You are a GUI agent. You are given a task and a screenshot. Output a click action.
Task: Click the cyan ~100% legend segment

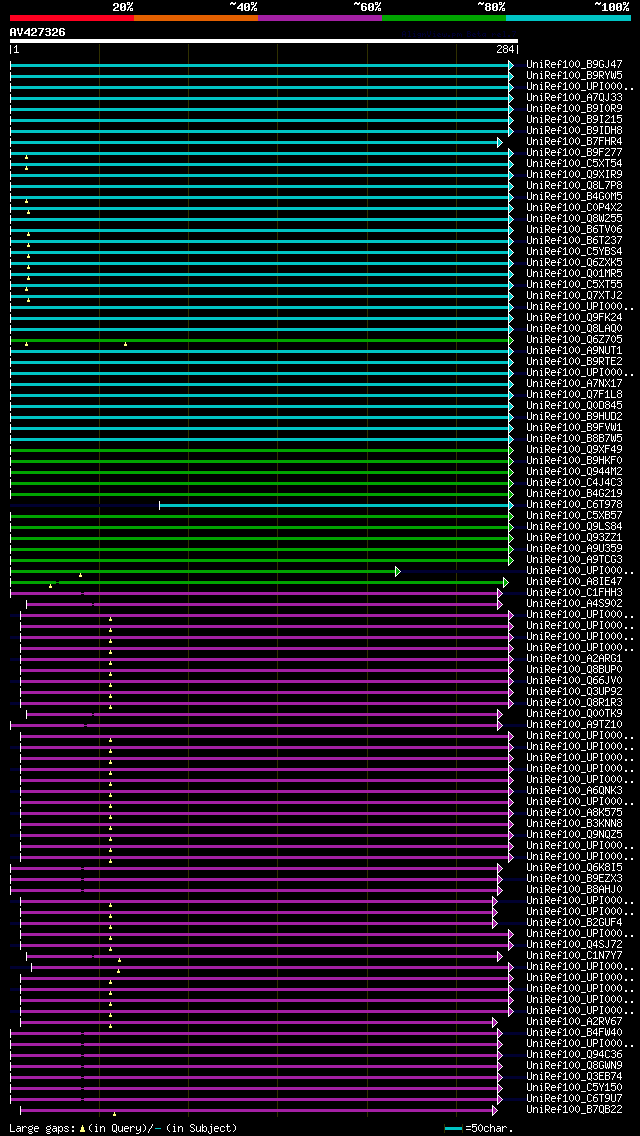coord(568,17)
